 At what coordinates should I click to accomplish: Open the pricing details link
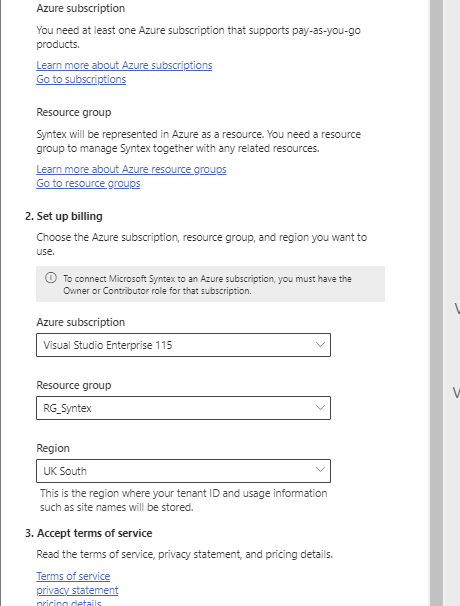pos(69,603)
